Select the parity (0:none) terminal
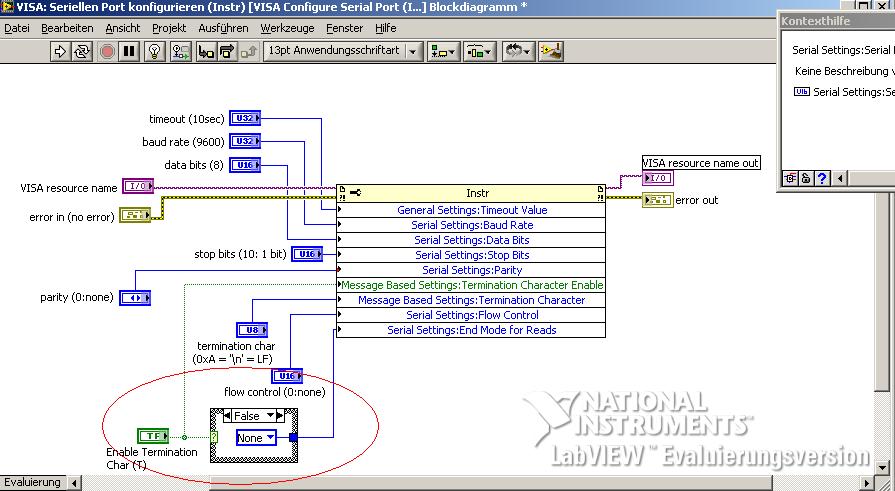 135,297
